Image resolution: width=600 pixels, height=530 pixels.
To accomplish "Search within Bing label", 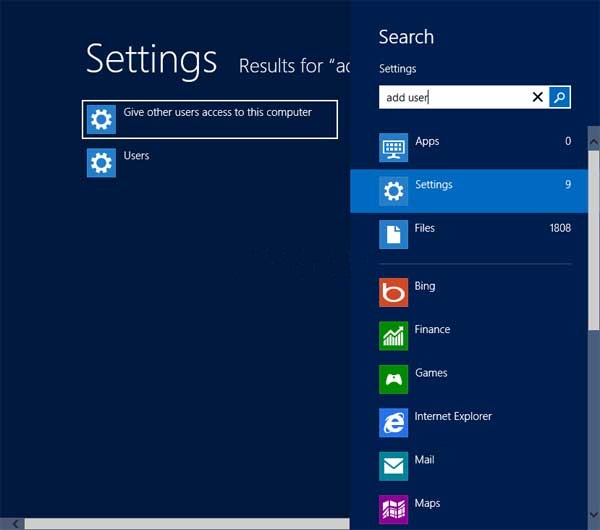I will pyautogui.click(x=425, y=286).
